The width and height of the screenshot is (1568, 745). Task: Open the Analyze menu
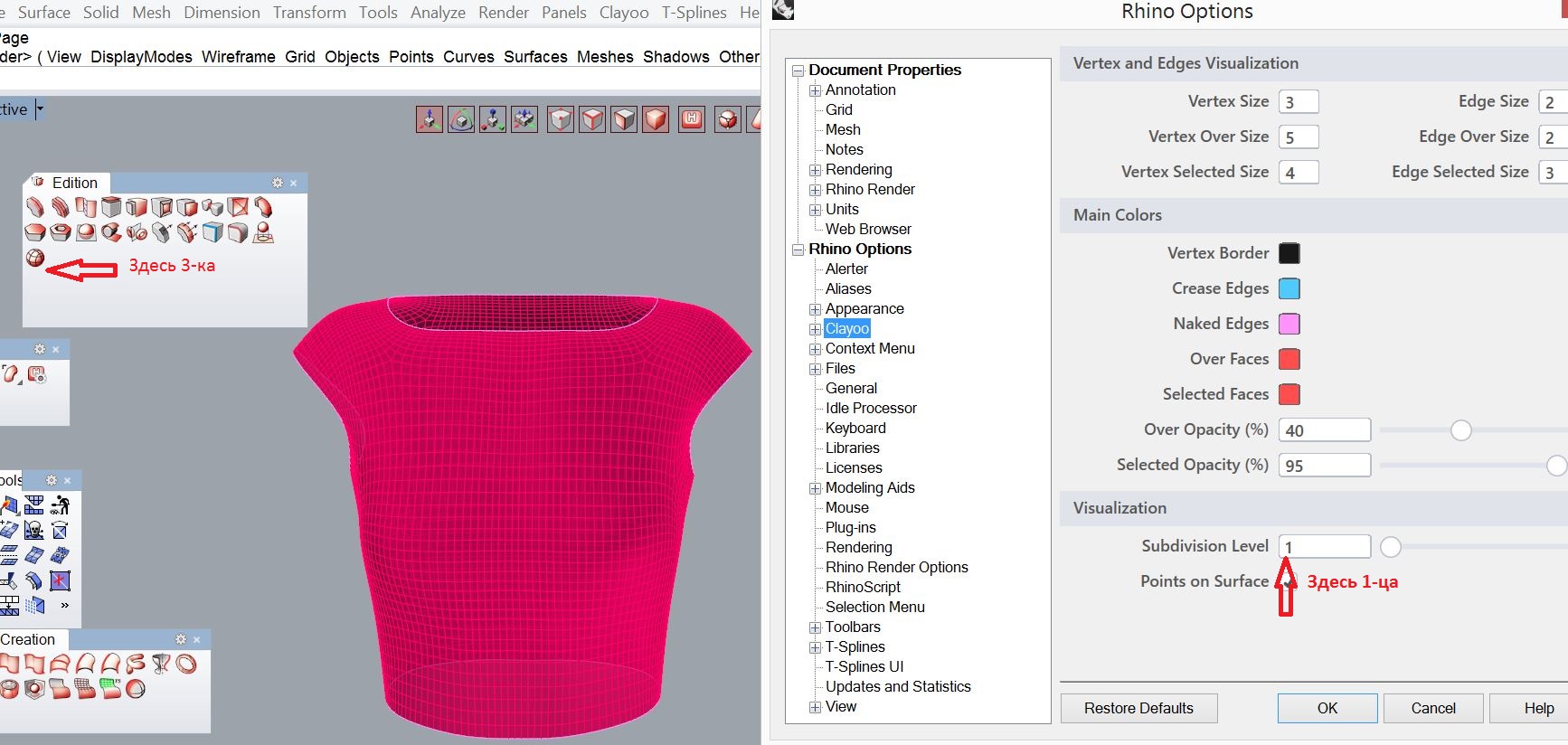tap(438, 13)
